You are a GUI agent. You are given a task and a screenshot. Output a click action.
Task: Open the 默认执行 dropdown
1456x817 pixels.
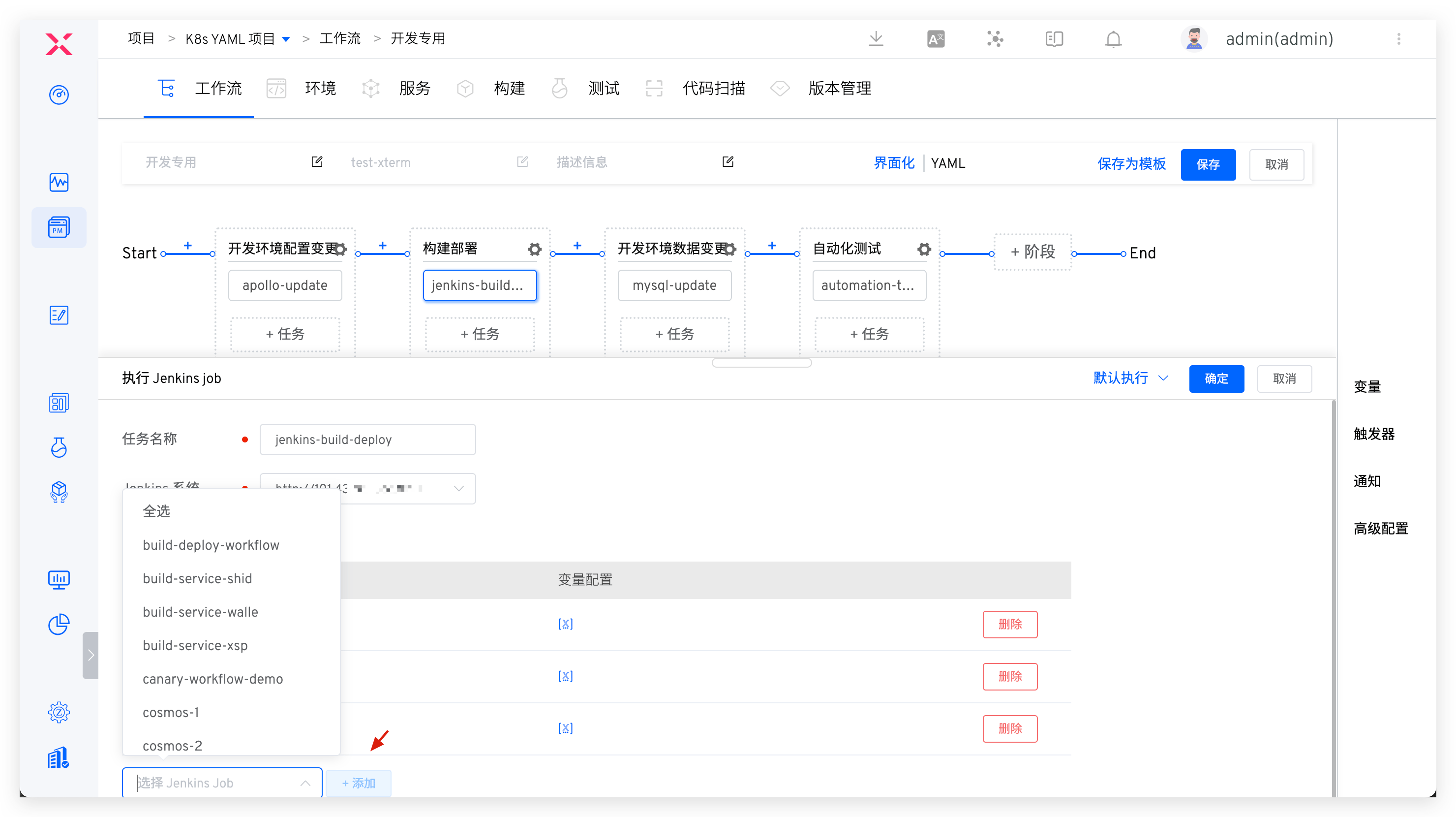(x=1130, y=377)
